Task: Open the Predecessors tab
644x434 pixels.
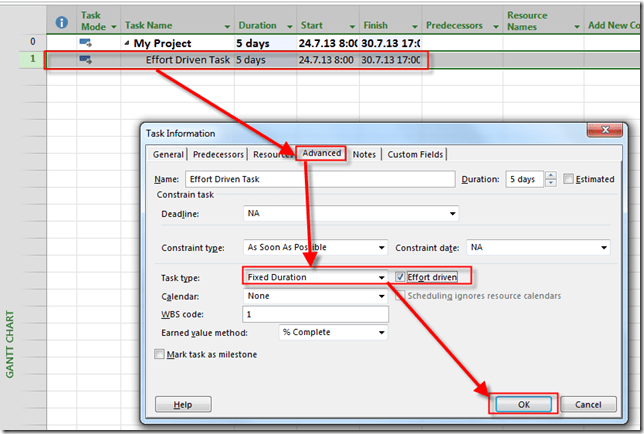Action: 218,154
